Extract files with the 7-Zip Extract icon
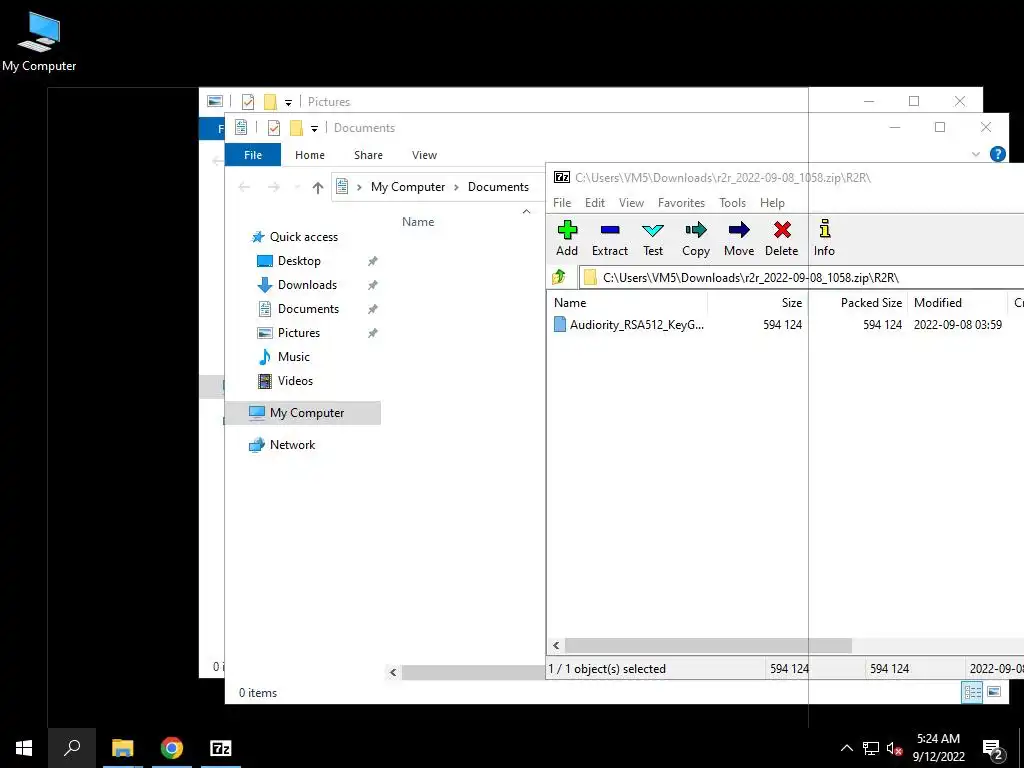 609,238
